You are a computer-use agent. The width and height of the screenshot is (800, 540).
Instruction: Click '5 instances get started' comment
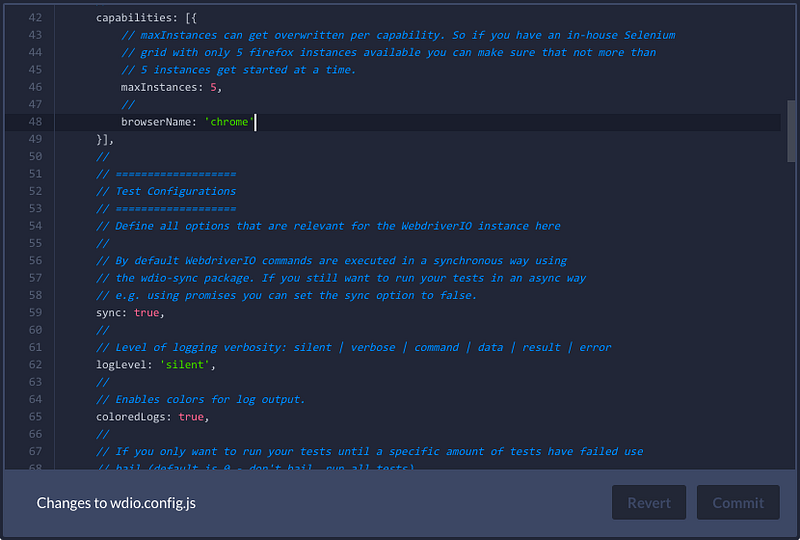238,70
